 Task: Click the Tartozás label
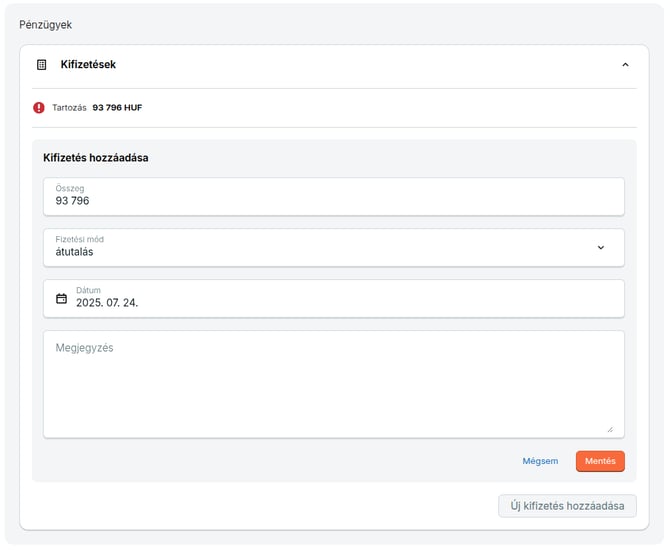pos(69,108)
